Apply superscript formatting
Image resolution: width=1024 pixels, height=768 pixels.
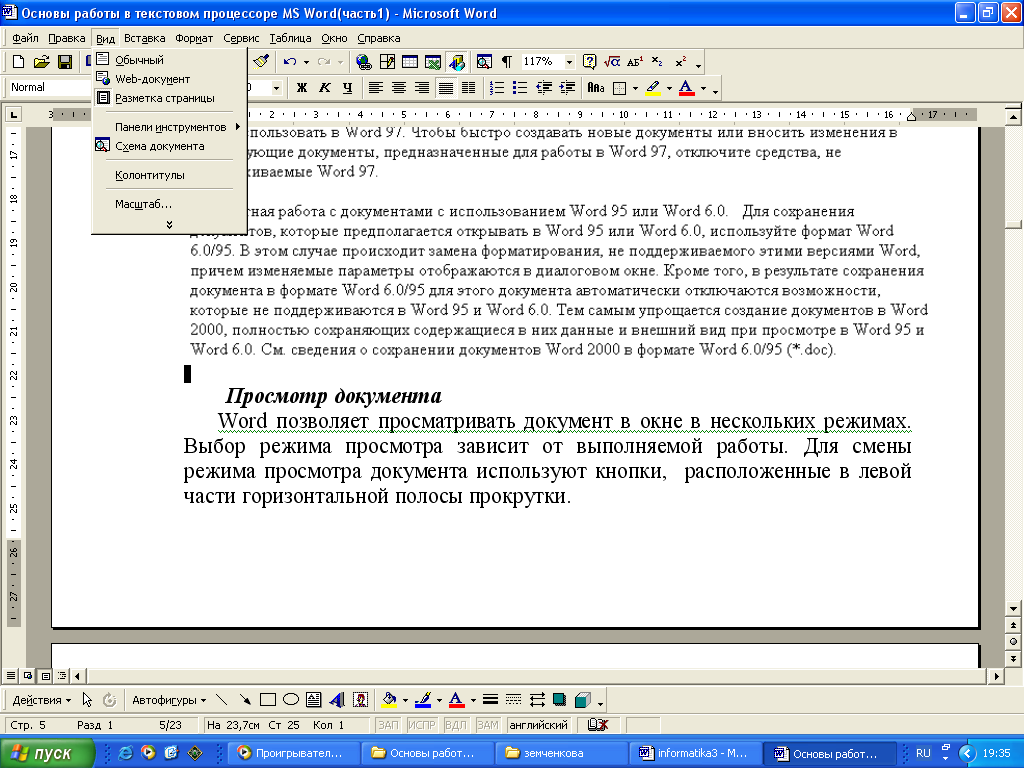(x=680, y=62)
